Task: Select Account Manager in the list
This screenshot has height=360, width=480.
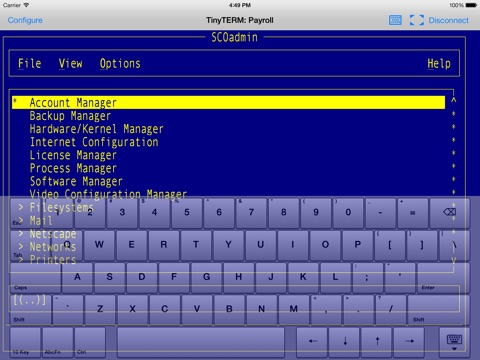Action: click(228, 102)
